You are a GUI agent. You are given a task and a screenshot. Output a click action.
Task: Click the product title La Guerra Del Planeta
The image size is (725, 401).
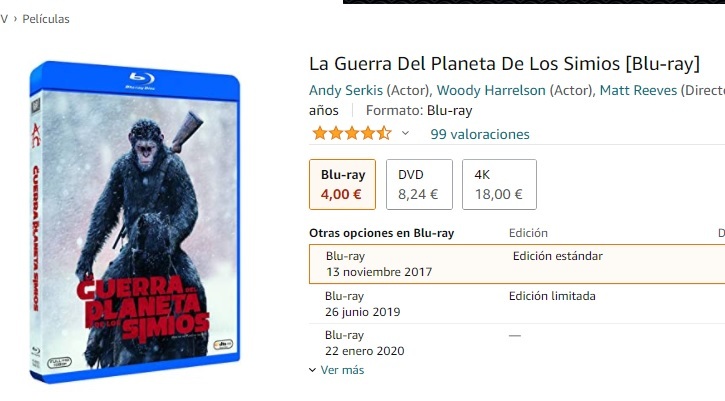(x=504, y=64)
